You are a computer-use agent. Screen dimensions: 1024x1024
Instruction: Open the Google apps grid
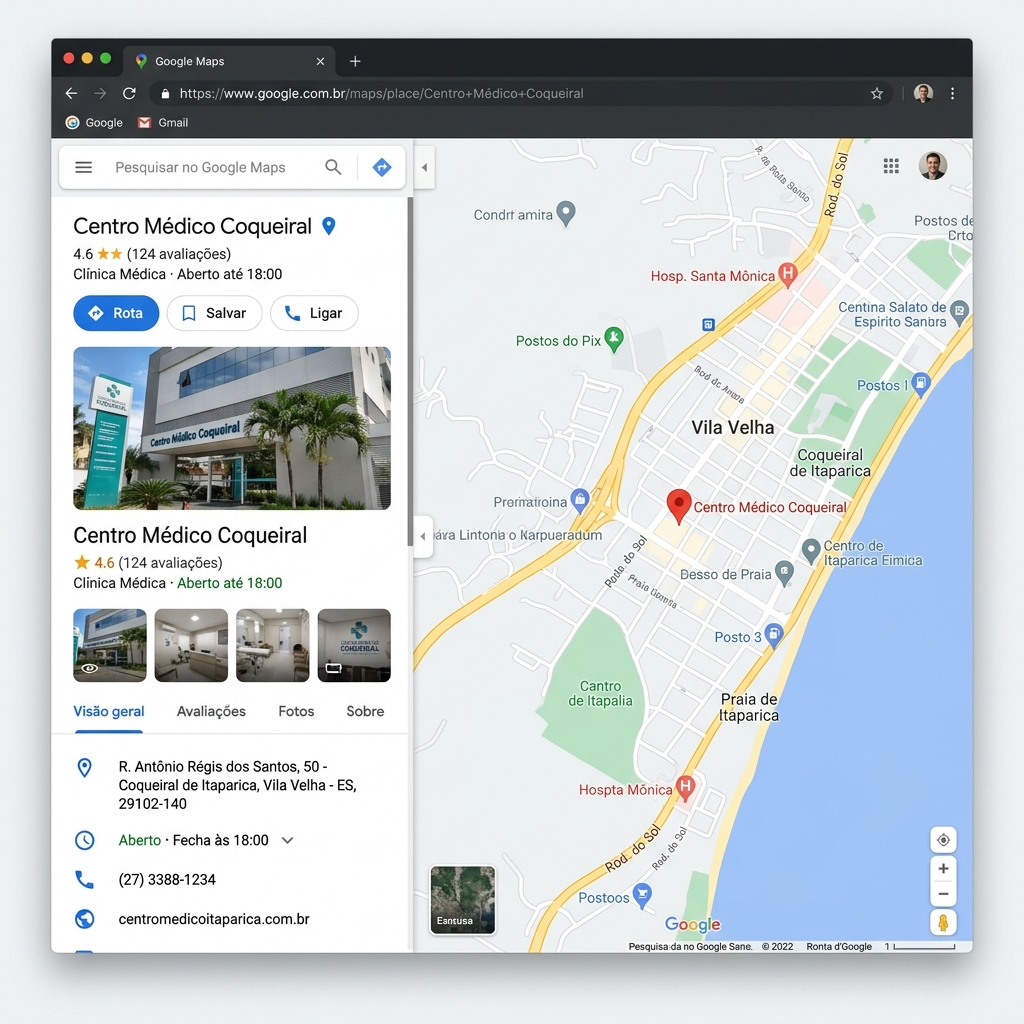click(x=891, y=166)
